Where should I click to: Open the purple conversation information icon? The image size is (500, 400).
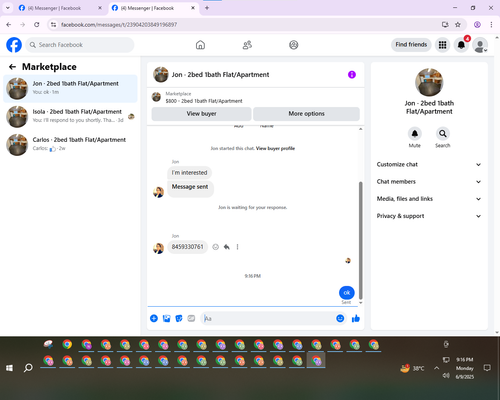tap(352, 75)
